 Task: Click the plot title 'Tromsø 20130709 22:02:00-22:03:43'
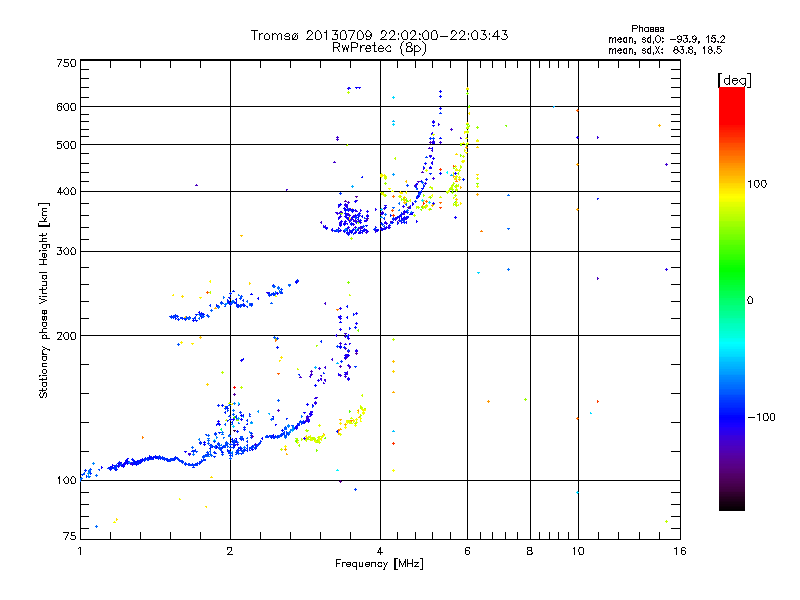(380, 35)
